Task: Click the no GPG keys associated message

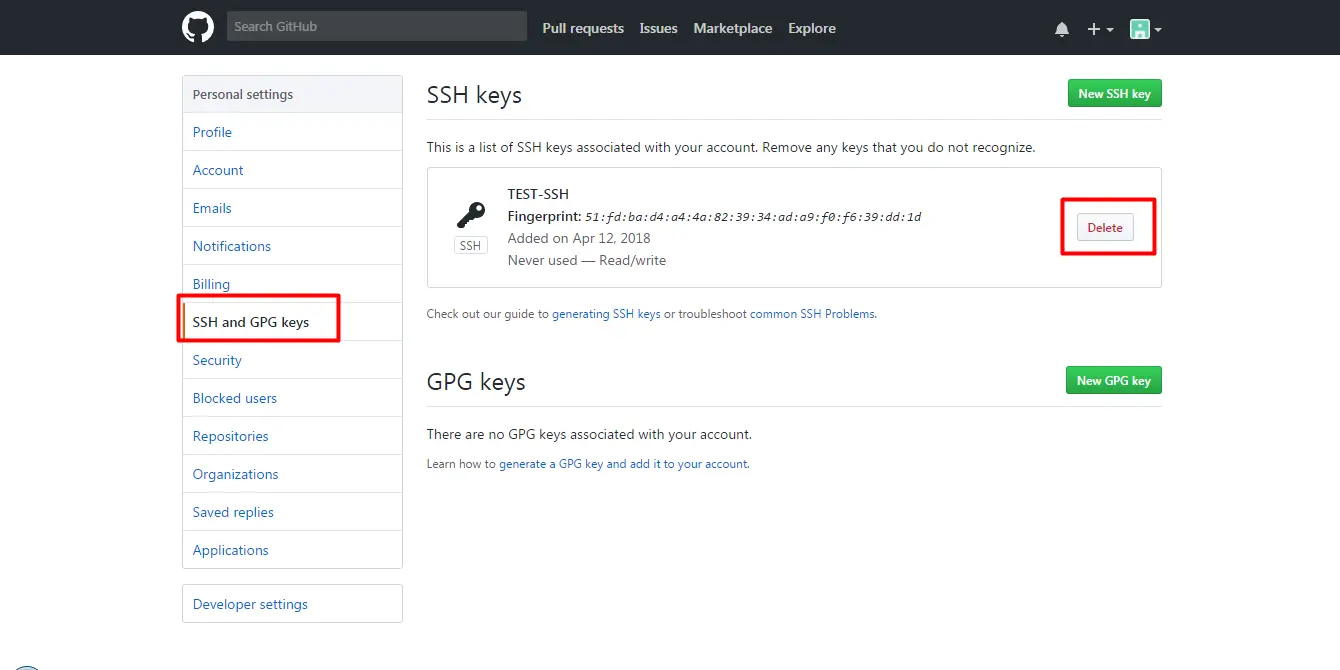Action: (x=589, y=434)
